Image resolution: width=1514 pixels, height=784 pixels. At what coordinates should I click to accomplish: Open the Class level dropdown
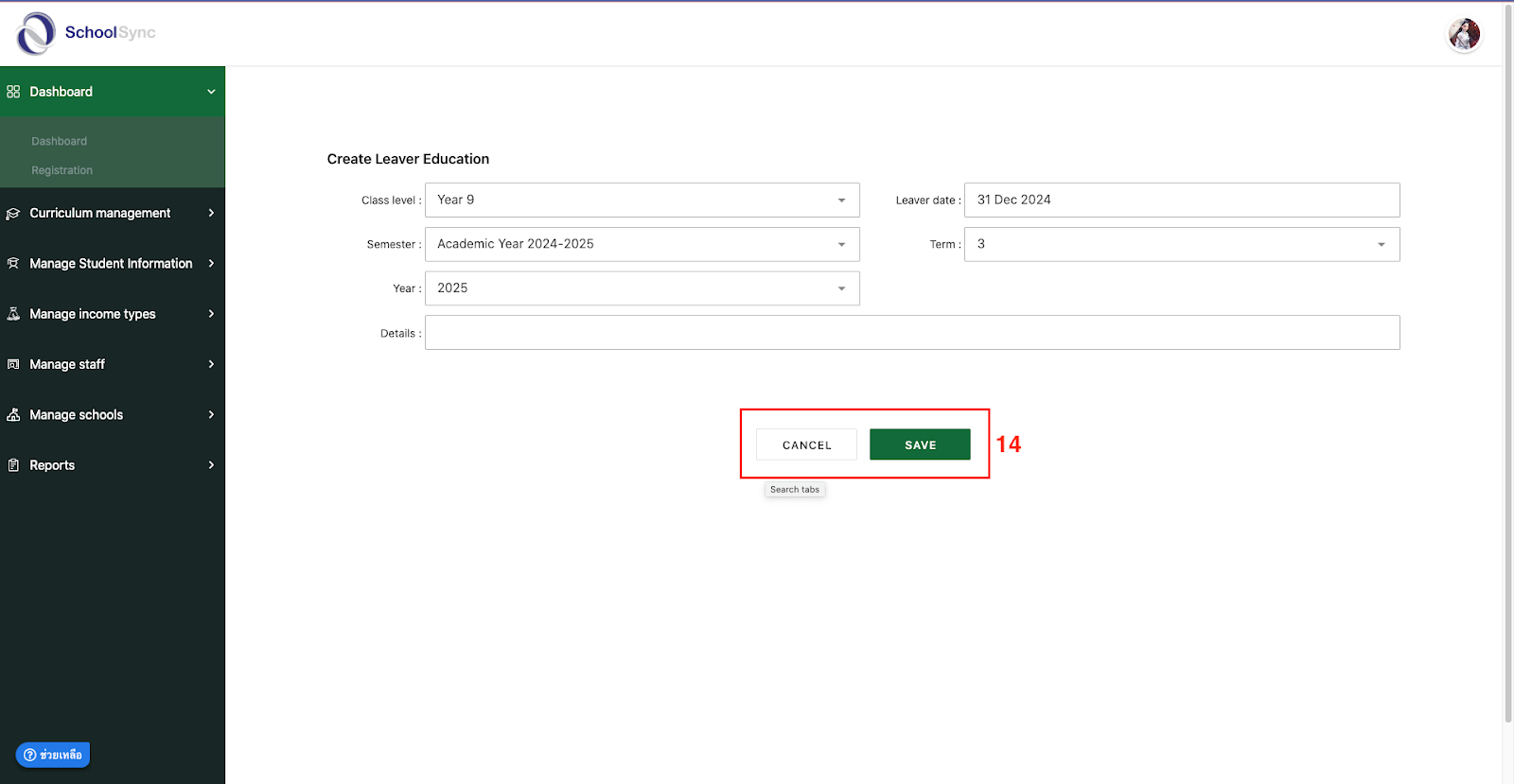point(642,200)
